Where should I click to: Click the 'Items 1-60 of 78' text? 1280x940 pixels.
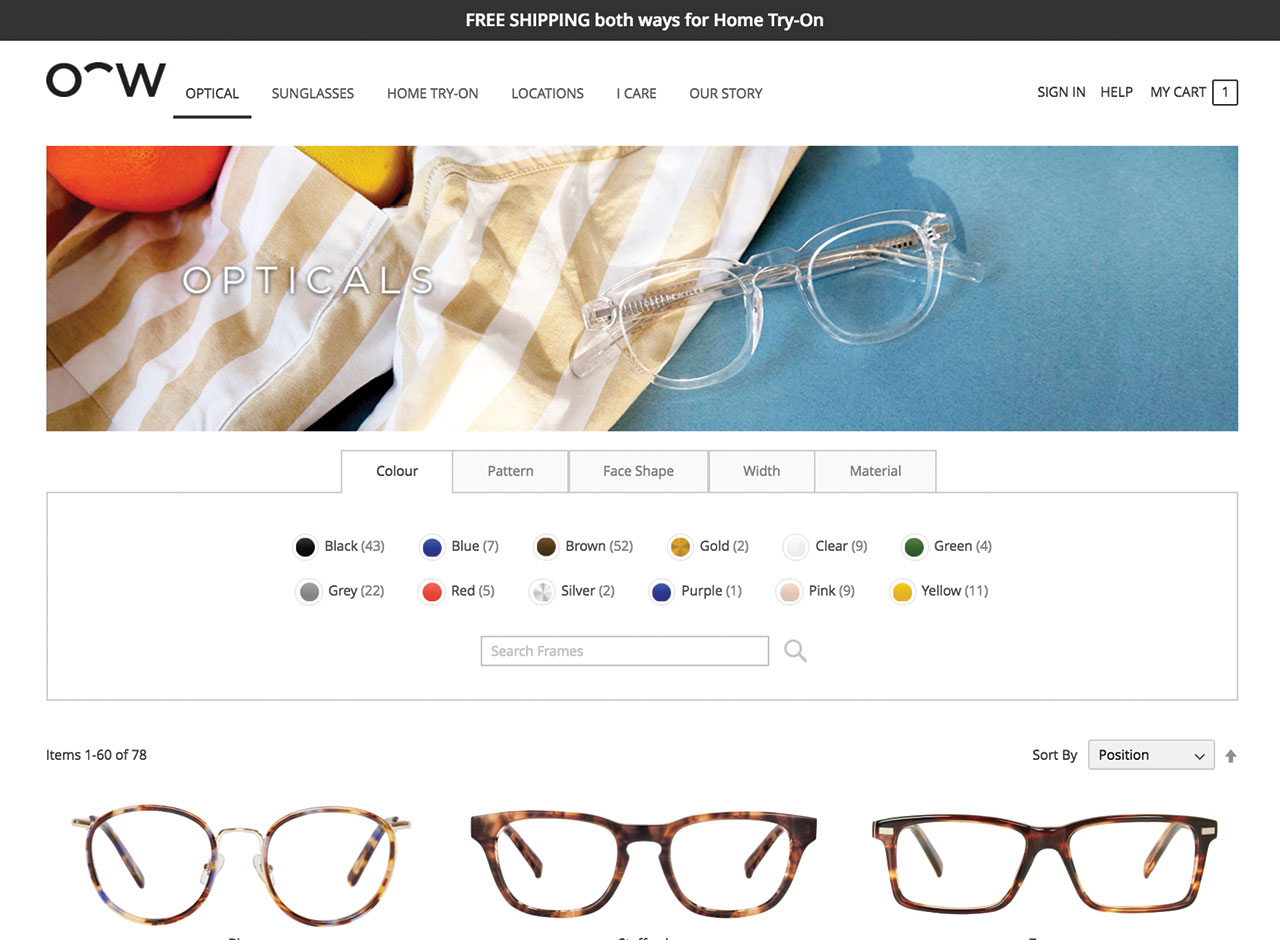click(x=96, y=755)
